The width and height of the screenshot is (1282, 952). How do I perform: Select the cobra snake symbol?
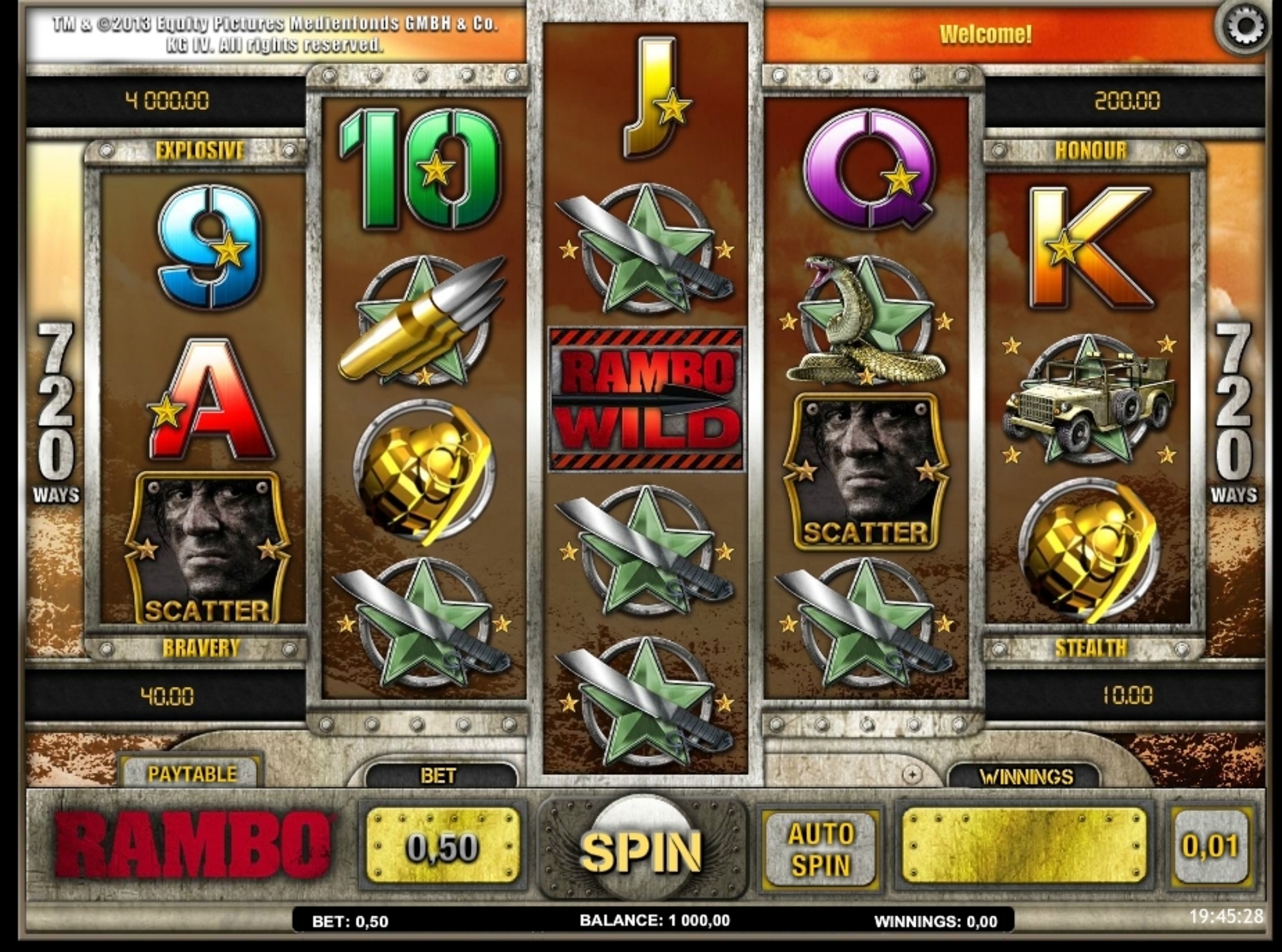coord(866,320)
